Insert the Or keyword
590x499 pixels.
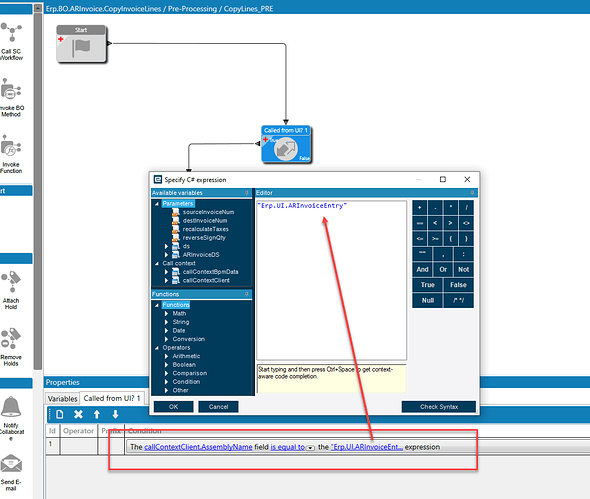[443, 269]
